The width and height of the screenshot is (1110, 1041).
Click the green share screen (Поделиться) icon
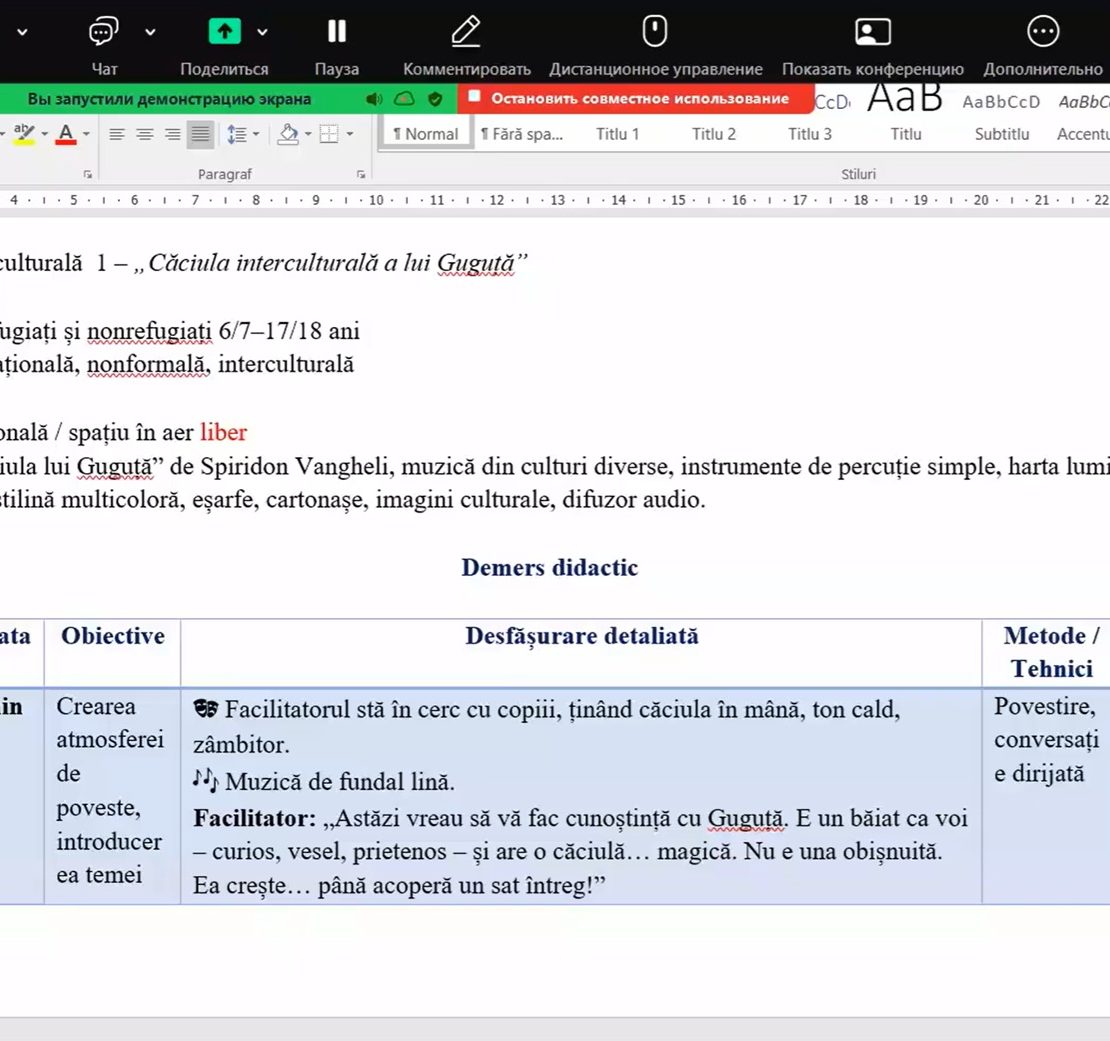click(224, 32)
